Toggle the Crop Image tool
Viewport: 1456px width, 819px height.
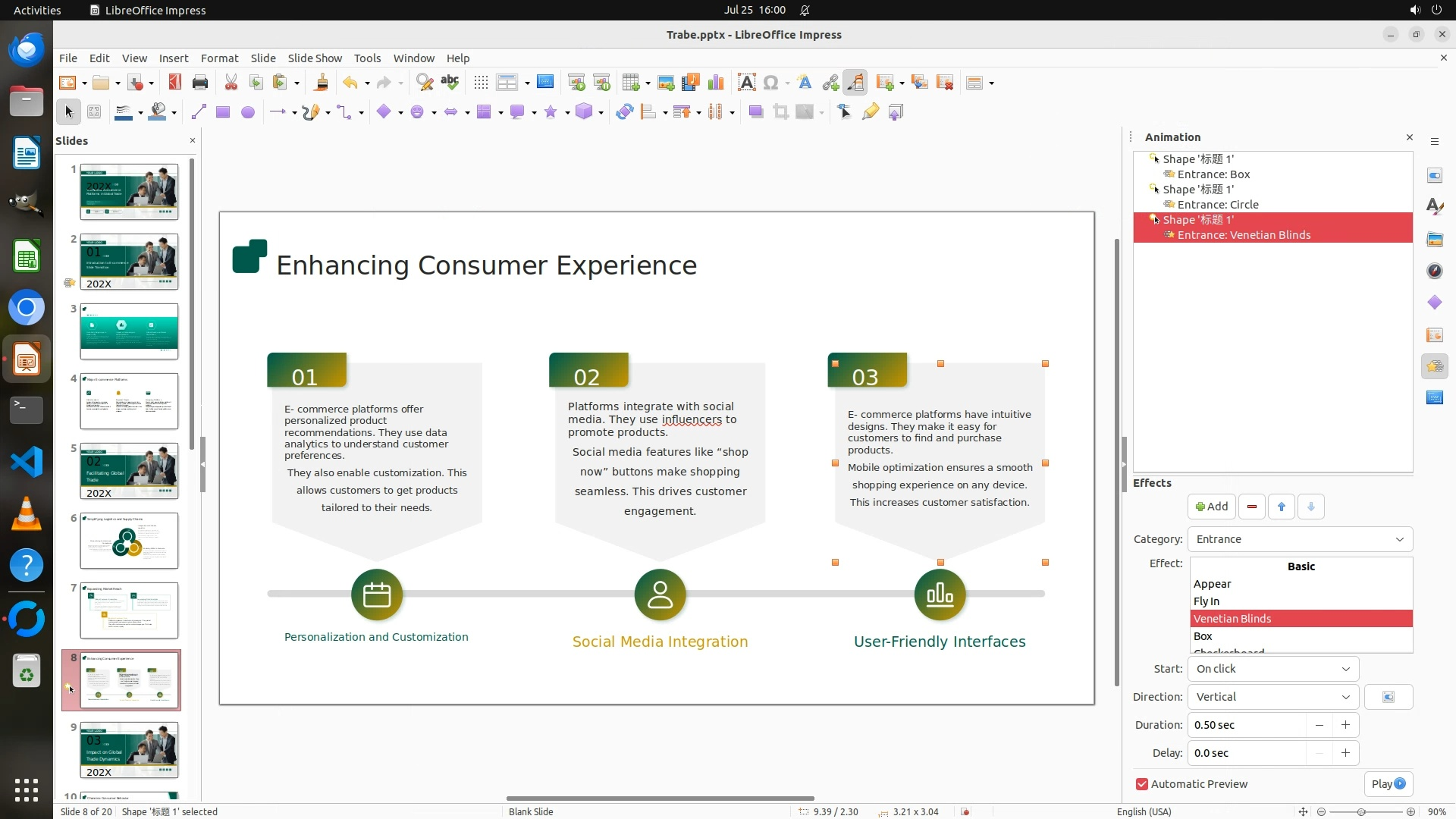click(780, 112)
